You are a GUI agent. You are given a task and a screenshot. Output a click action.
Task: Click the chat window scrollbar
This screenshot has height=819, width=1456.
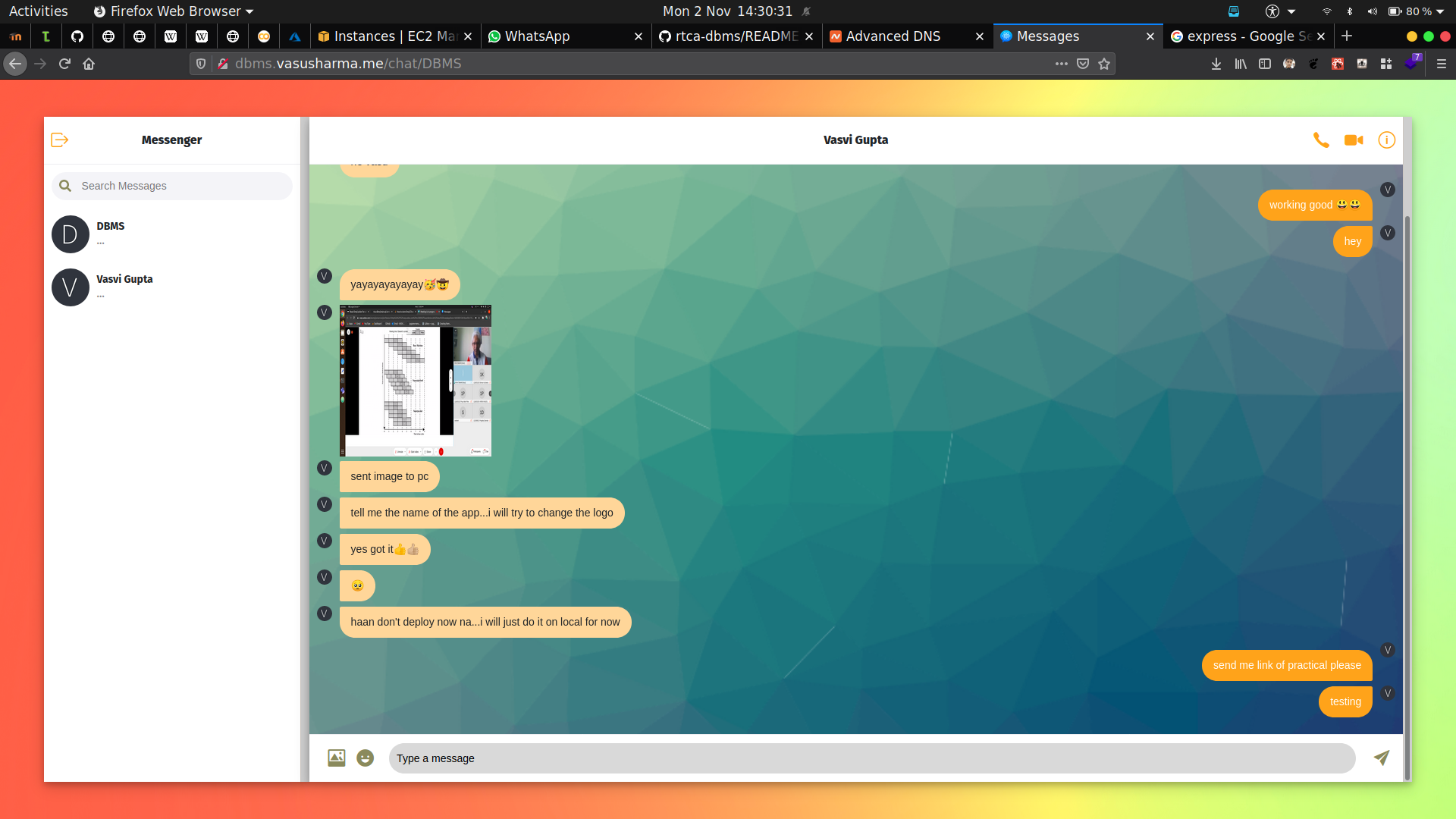click(1407, 493)
